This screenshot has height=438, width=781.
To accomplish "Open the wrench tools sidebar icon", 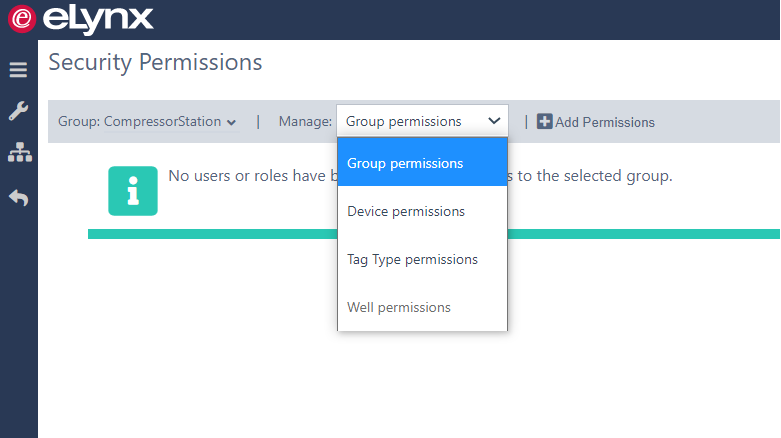I will pyautogui.click(x=18, y=111).
